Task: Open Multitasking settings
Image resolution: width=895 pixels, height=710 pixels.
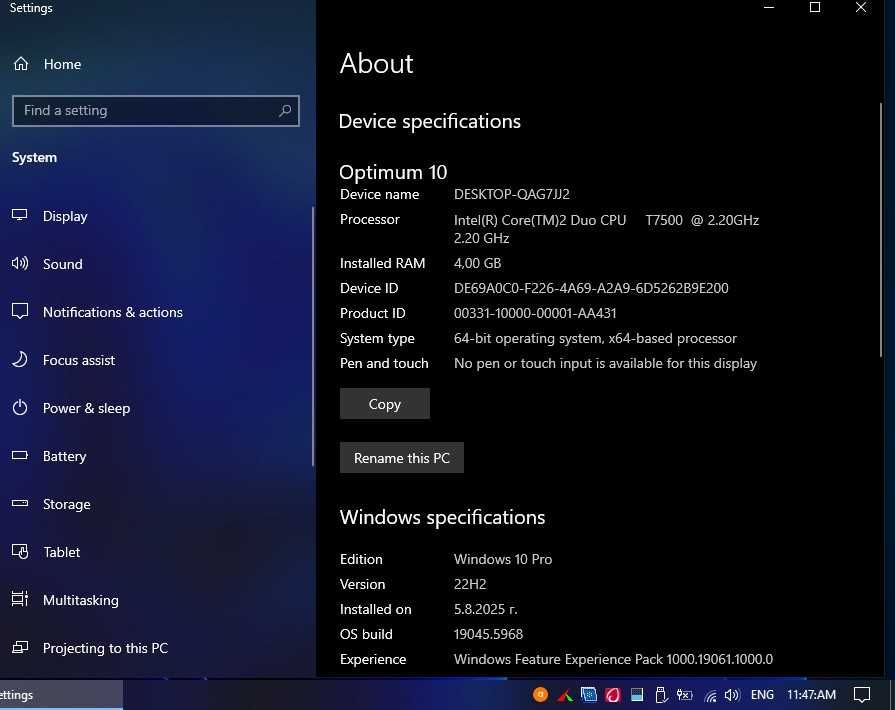Action: coord(80,600)
